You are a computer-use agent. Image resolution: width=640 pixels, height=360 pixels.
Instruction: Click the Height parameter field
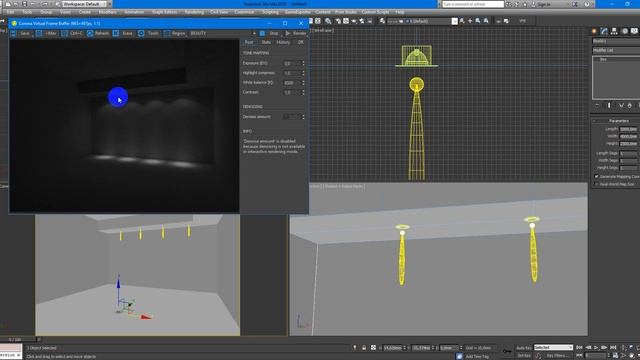point(628,144)
